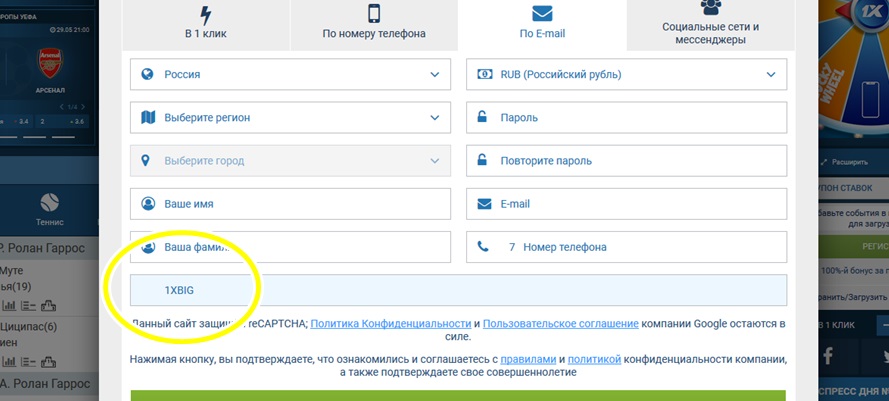Image resolution: width=889 pixels, height=401 pixels.
Task: Click the Lucky Wheel banner
Action: click(x=853, y=69)
